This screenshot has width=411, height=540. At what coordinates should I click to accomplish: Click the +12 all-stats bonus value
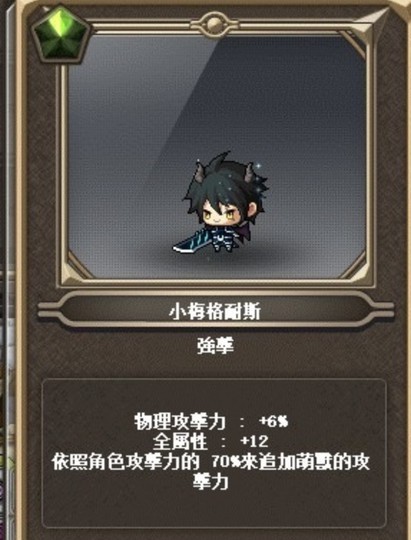click(254, 441)
